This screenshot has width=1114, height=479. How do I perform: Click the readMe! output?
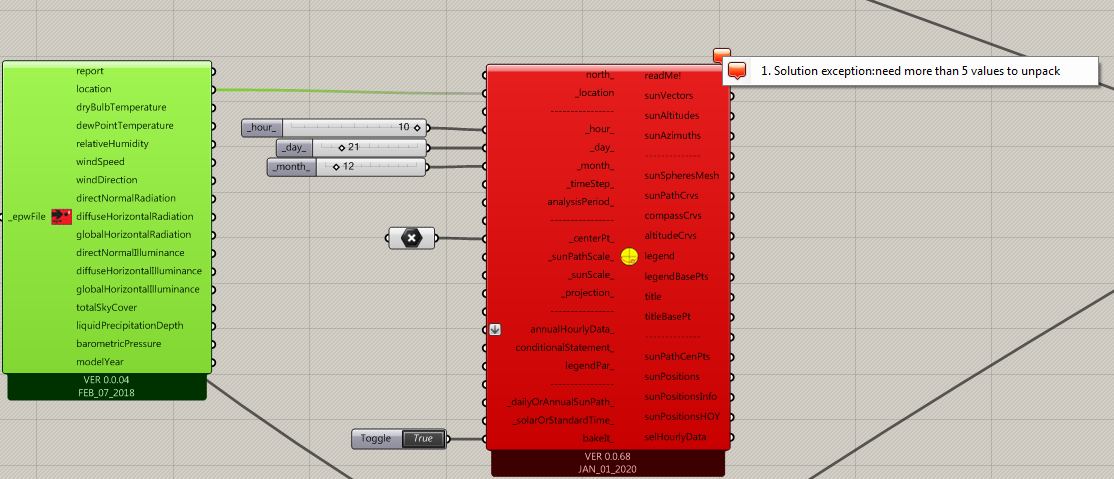663,75
